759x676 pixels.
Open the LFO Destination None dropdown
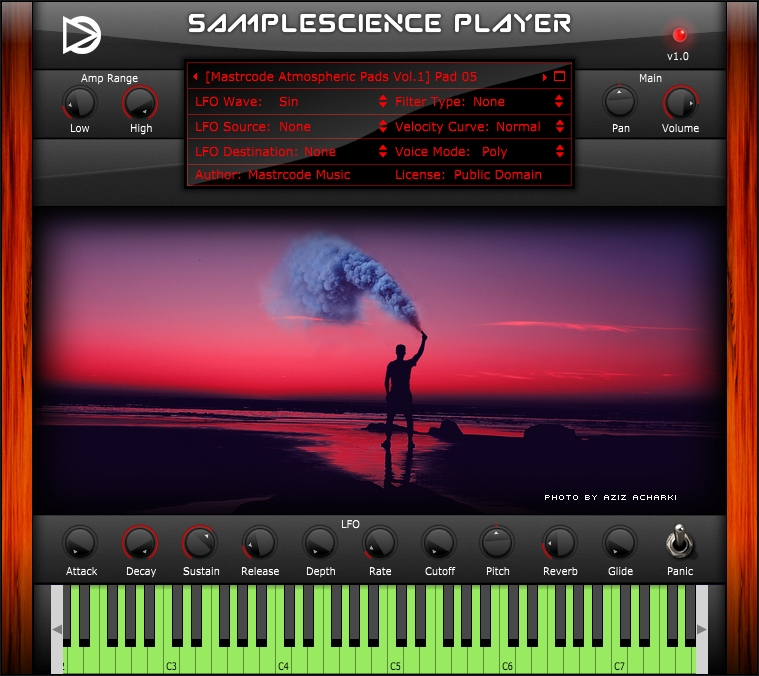pyautogui.click(x=319, y=151)
